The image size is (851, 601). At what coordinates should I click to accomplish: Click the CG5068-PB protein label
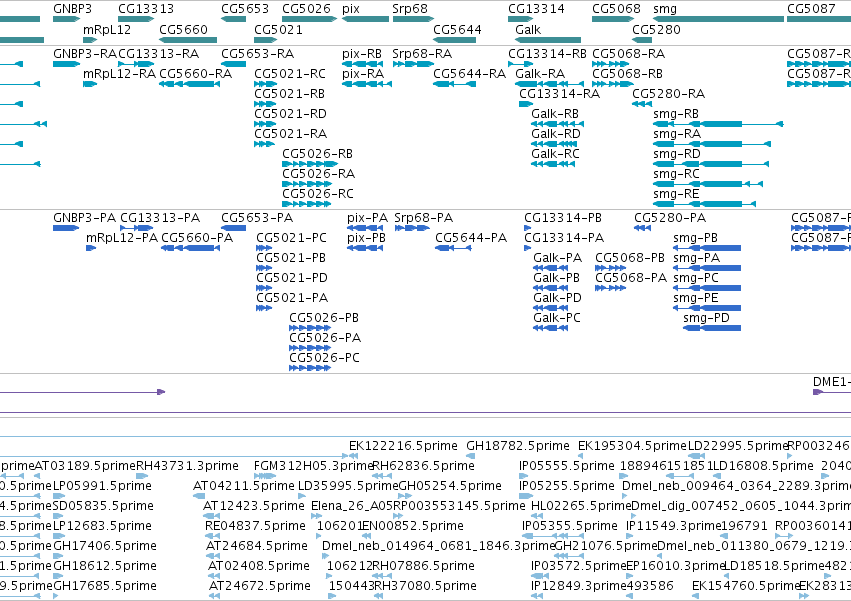[630, 258]
